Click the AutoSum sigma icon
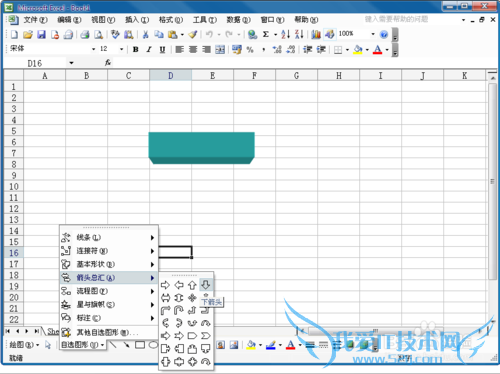Screen dimensions: 500x374 266,34
